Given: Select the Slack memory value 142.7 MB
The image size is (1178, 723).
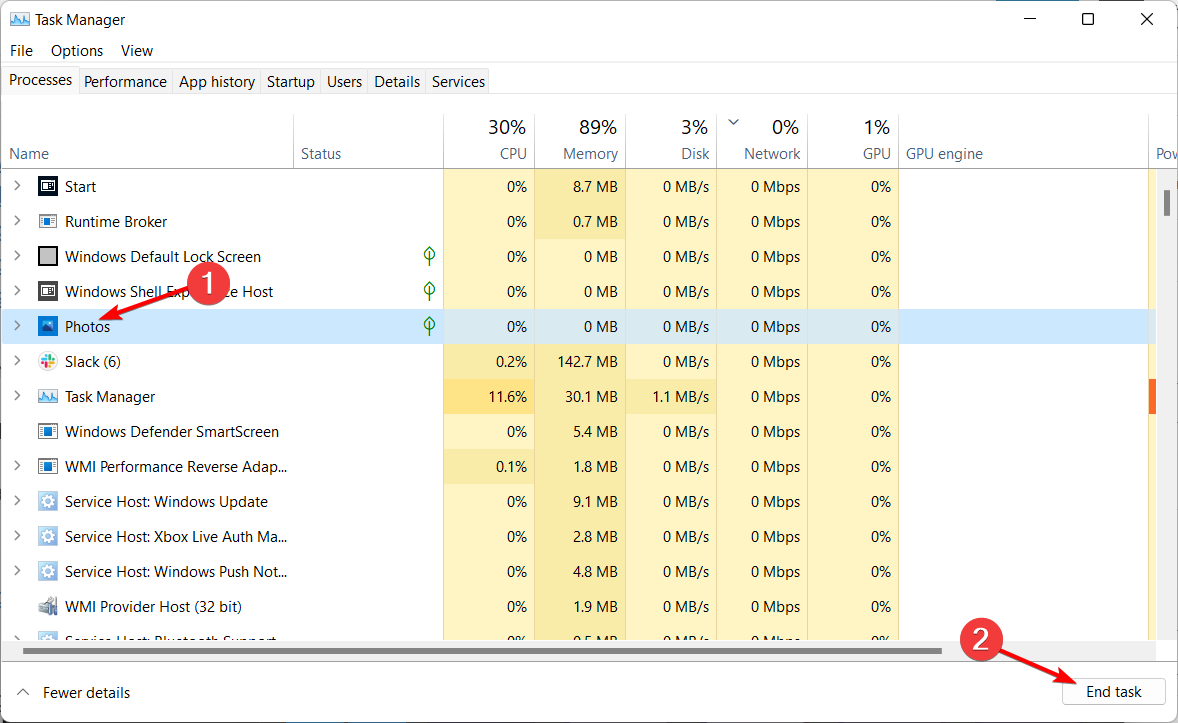Looking at the screenshot, I should [587, 362].
